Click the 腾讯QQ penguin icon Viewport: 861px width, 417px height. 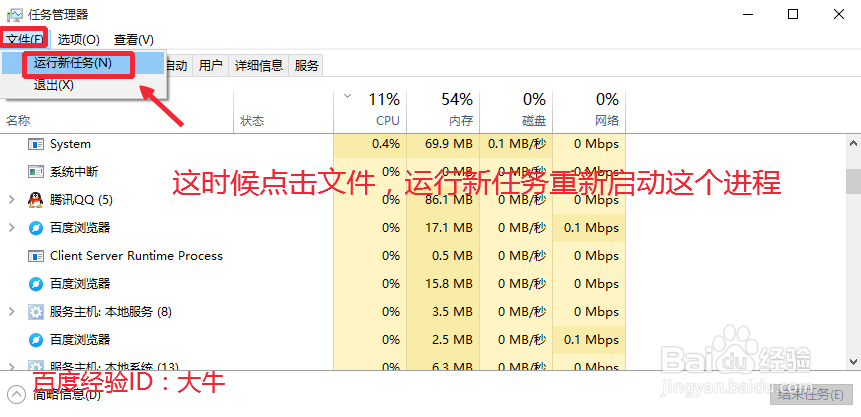[x=36, y=200]
